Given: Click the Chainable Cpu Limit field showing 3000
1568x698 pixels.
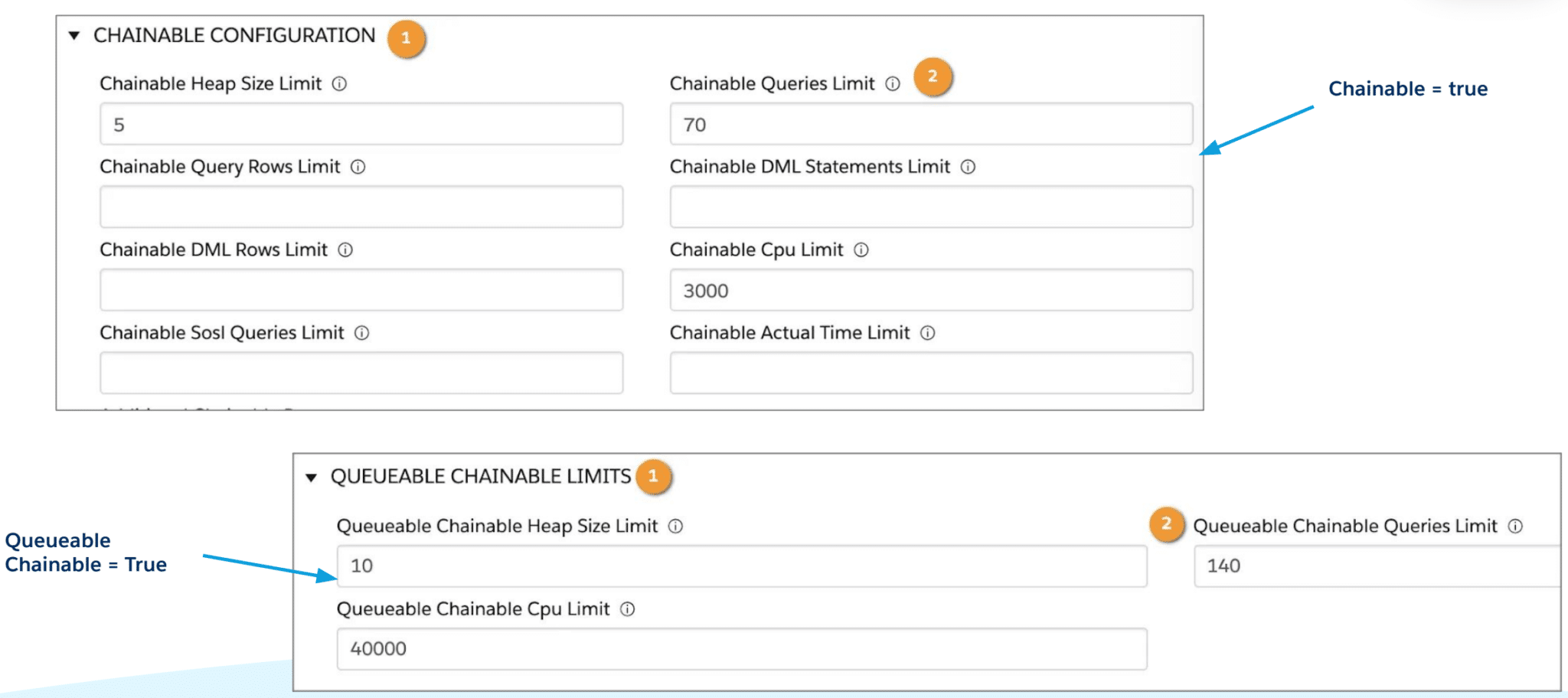Looking at the screenshot, I should 931,291.
